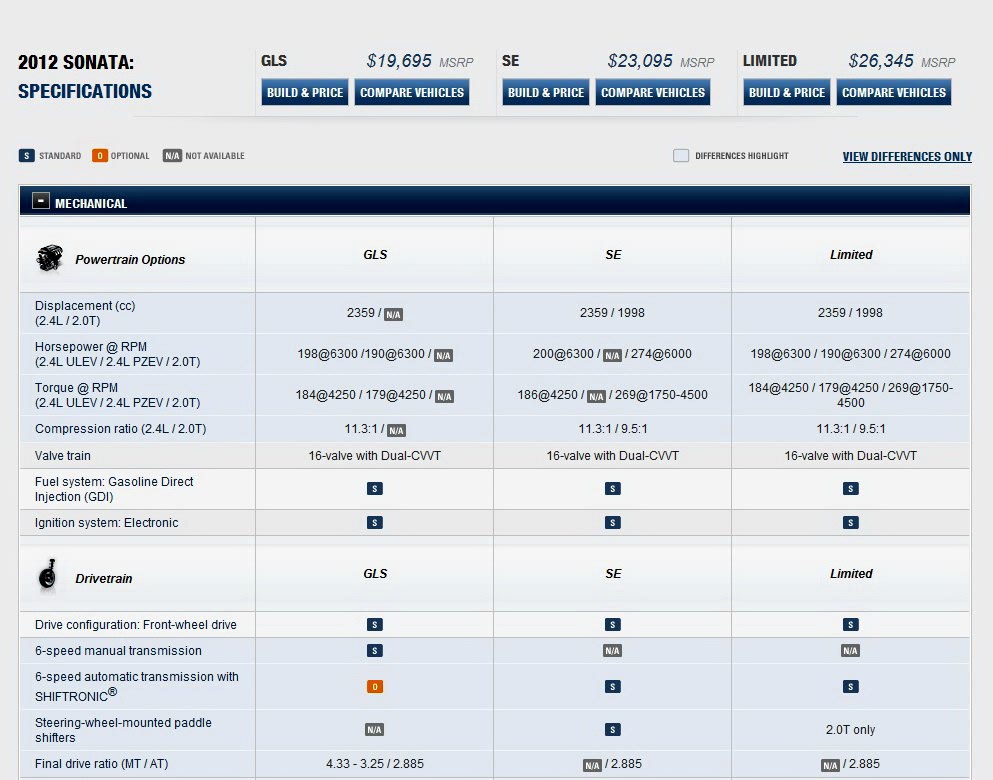Click the Valve train row label

pos(63,456)
